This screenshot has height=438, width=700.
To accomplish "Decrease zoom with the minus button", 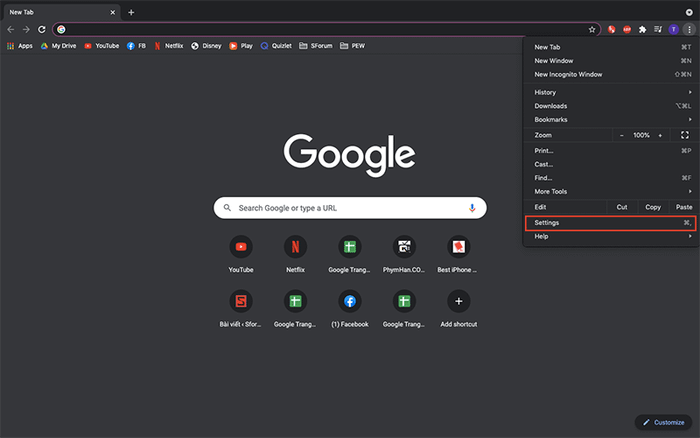I will [621, 135].
